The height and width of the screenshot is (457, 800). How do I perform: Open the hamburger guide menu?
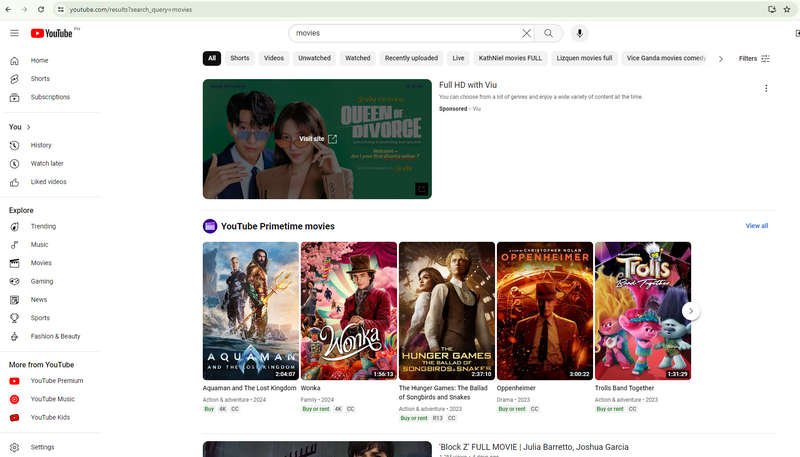[x=14, y=33]
